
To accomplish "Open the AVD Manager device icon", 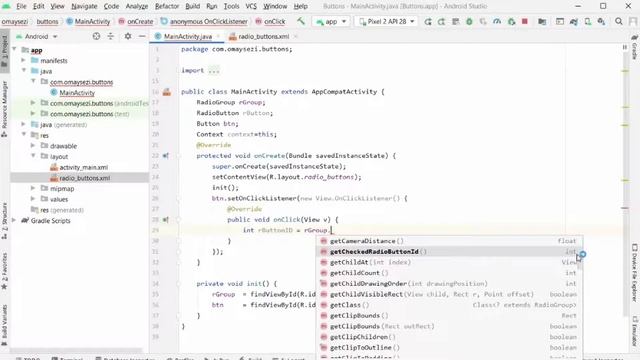I will 587,22.
